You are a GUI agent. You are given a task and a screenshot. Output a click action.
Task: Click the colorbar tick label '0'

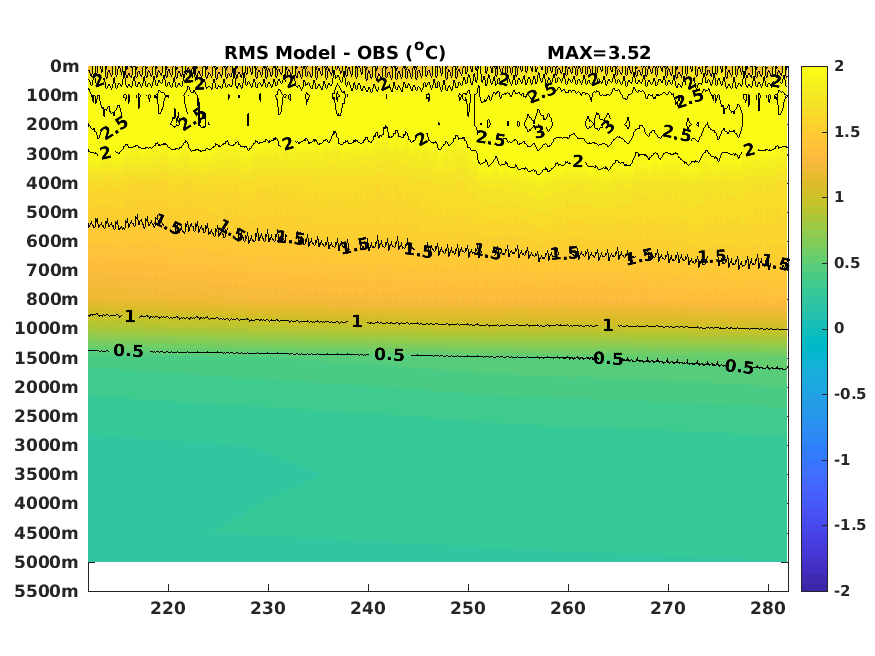pyautogui.click(x=839, y=329)
